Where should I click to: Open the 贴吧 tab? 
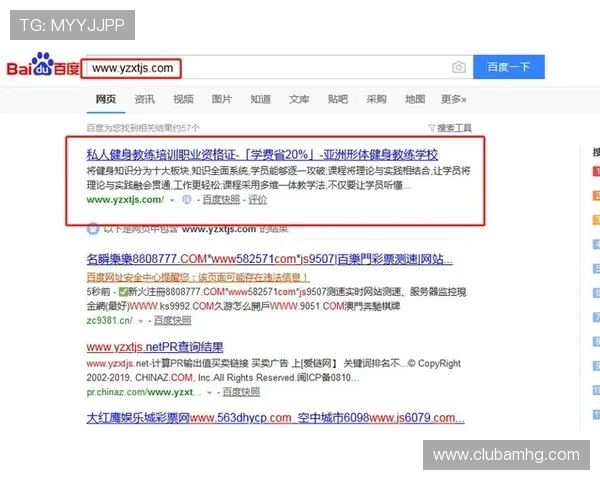338,100
